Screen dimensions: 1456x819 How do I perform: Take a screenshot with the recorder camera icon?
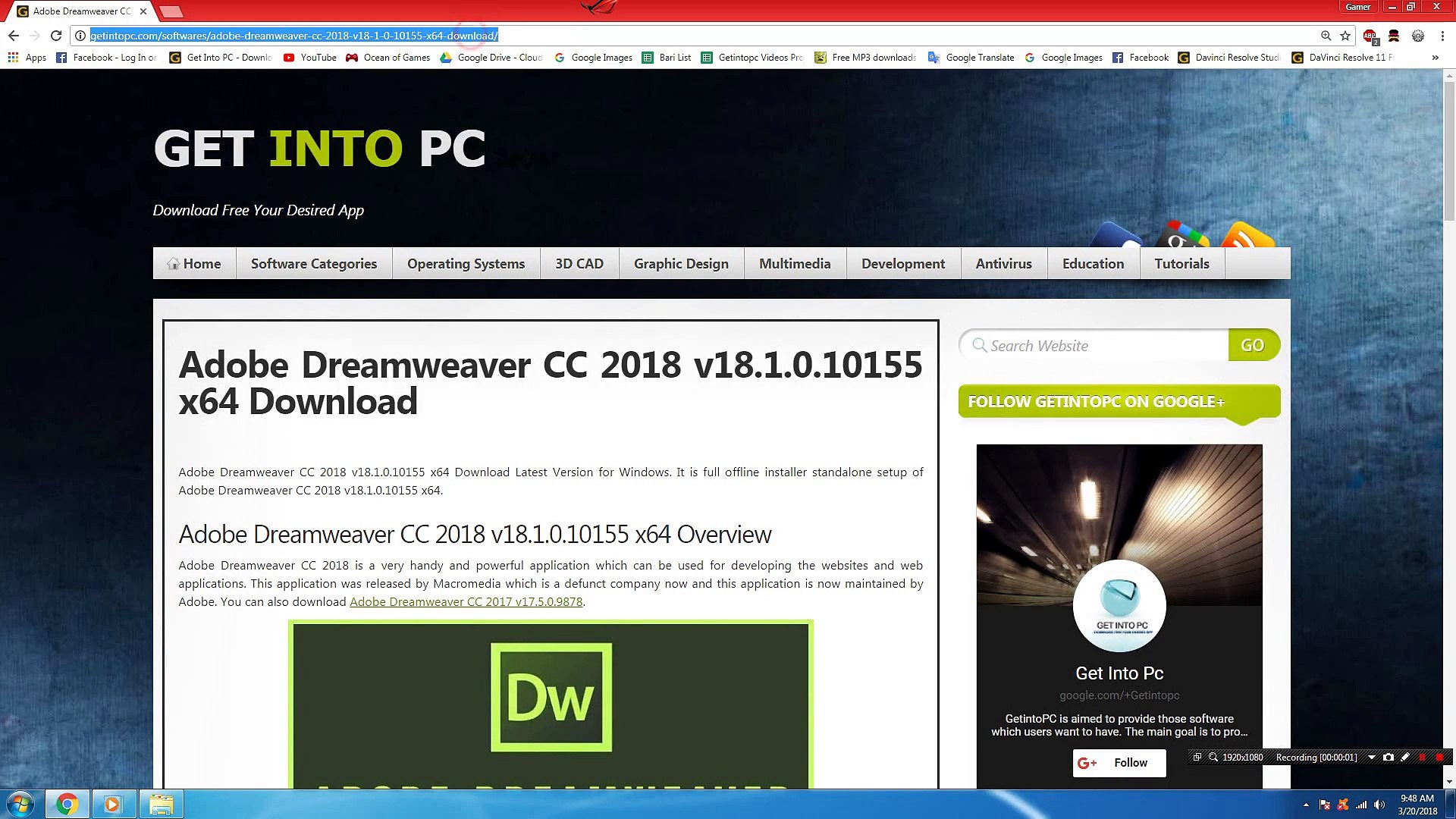1389,757
